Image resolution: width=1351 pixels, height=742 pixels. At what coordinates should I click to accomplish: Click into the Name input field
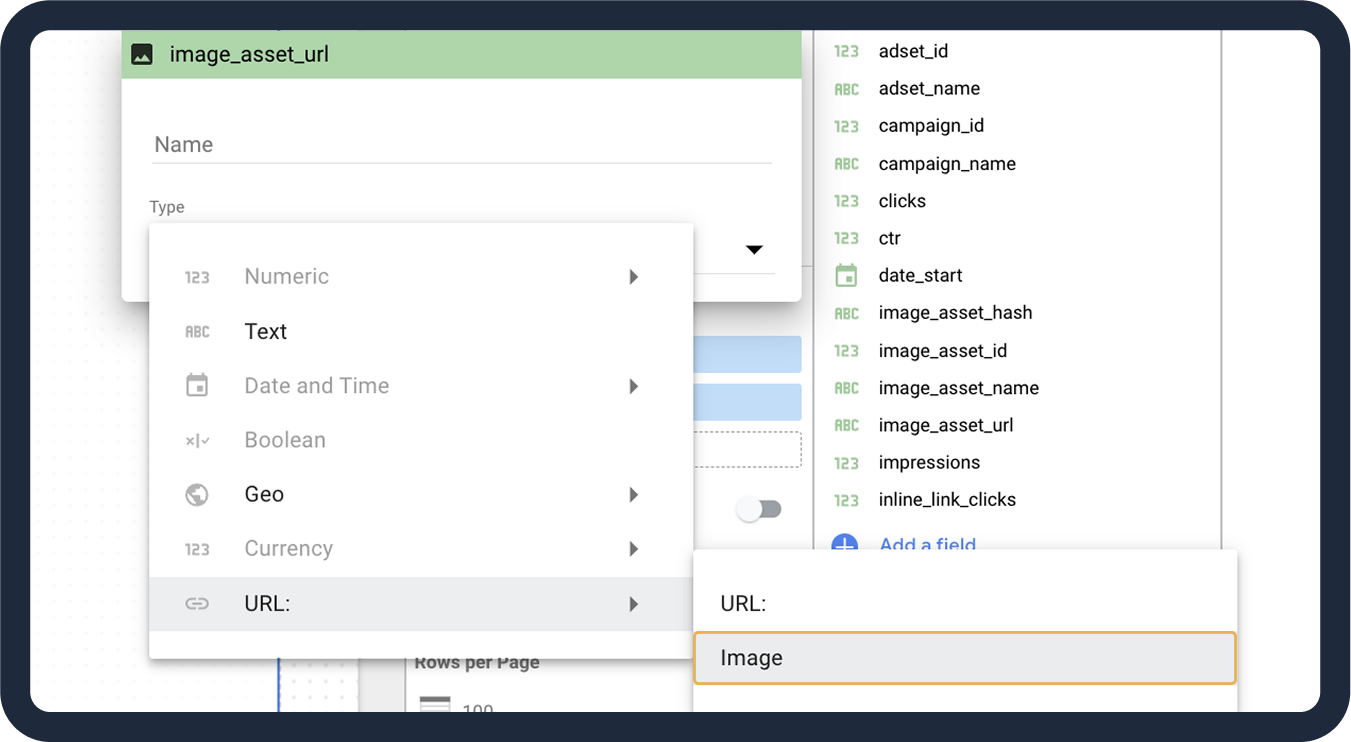point(461,145)
